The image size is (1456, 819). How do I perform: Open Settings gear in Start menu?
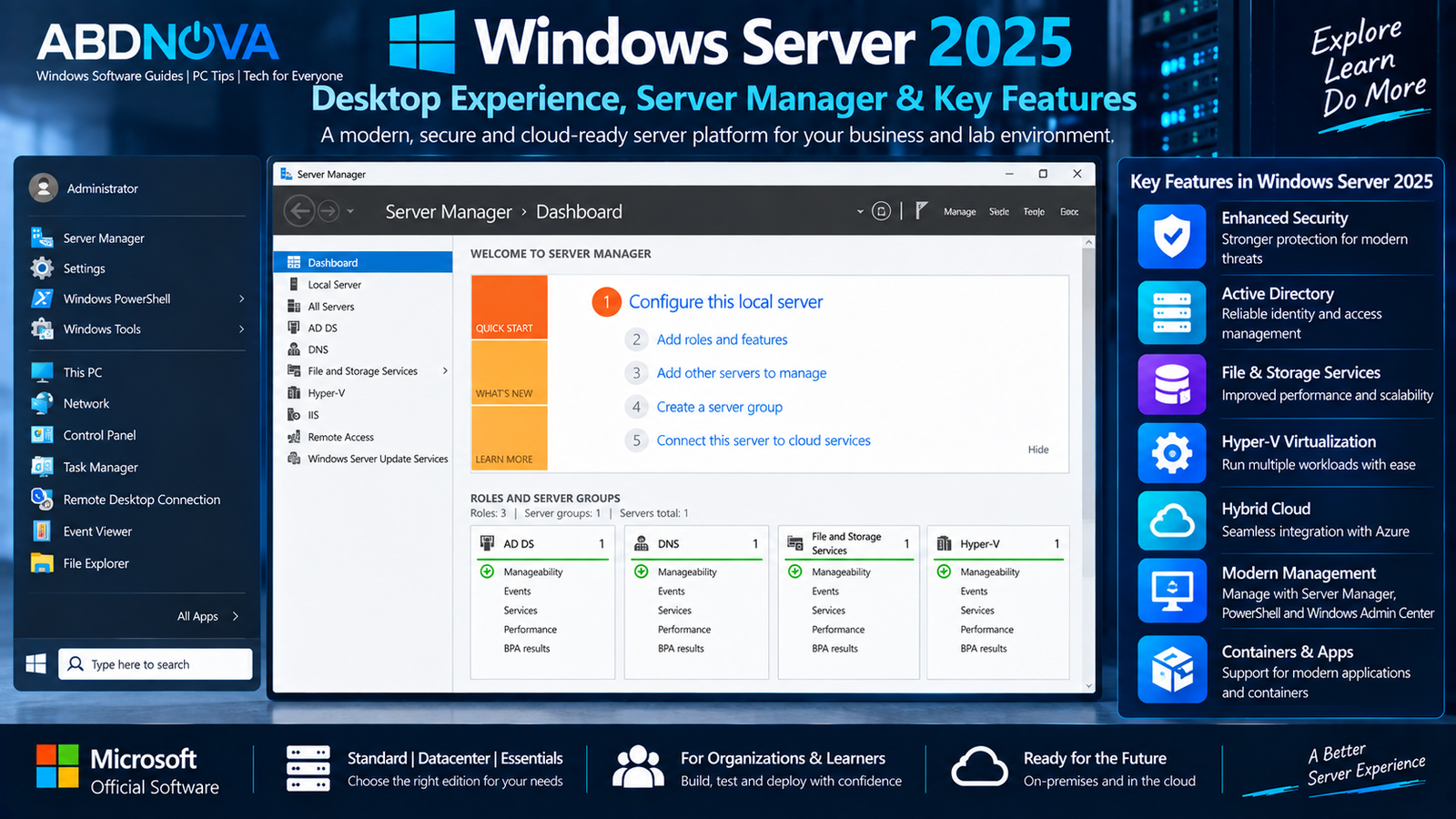(42, 268)
